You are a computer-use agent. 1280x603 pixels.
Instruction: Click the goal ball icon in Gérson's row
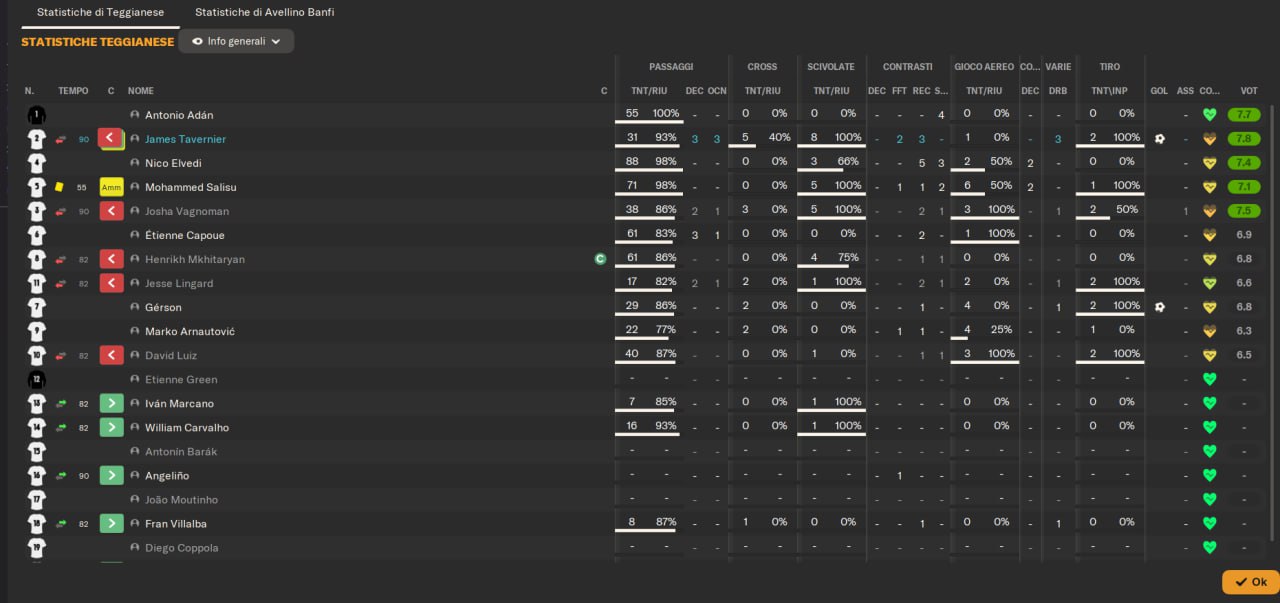point(1159,307)
